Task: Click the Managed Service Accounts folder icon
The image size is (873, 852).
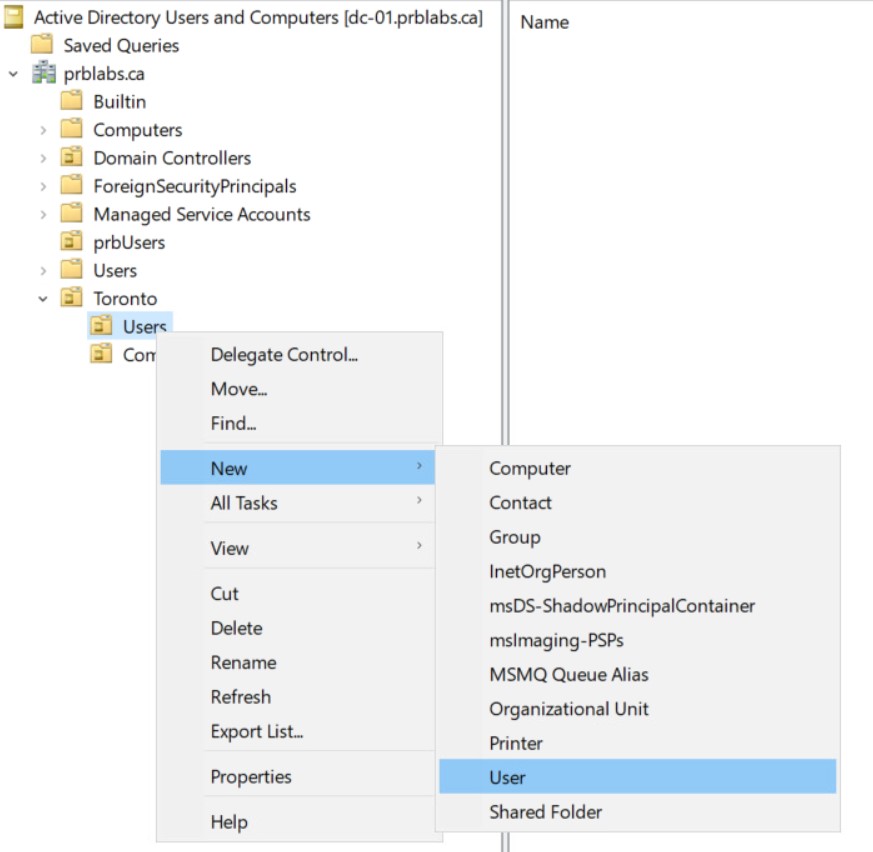Action: pos(71,214)
